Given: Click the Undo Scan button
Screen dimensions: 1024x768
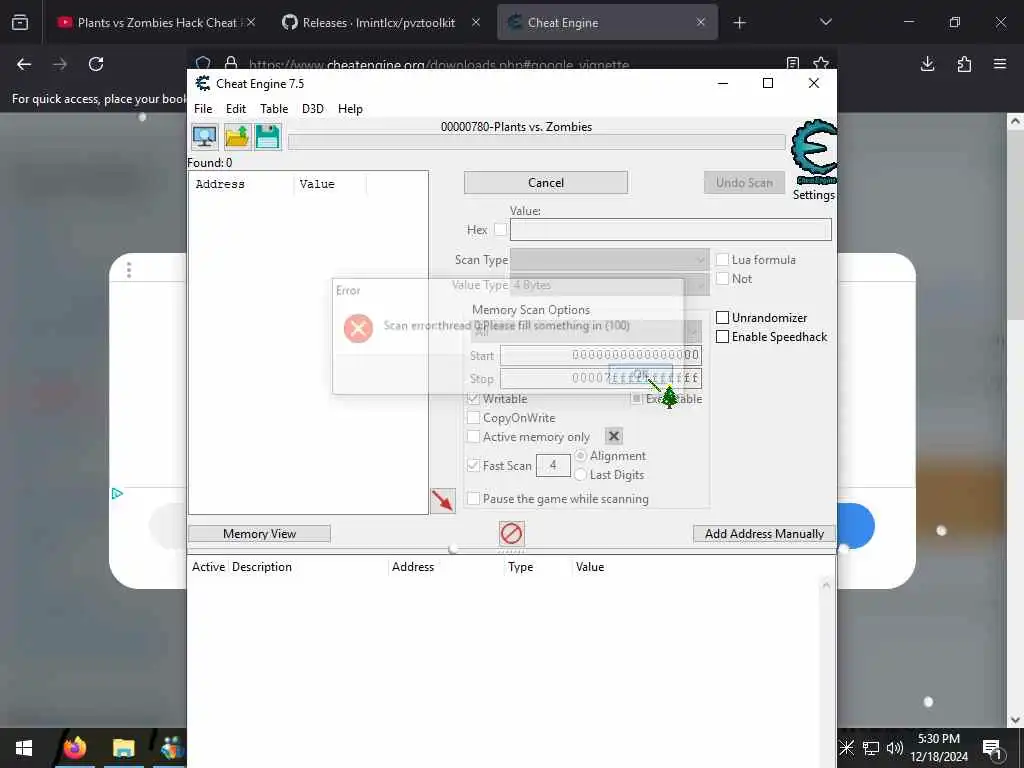Looking at the screenshot, I should 744,183.
